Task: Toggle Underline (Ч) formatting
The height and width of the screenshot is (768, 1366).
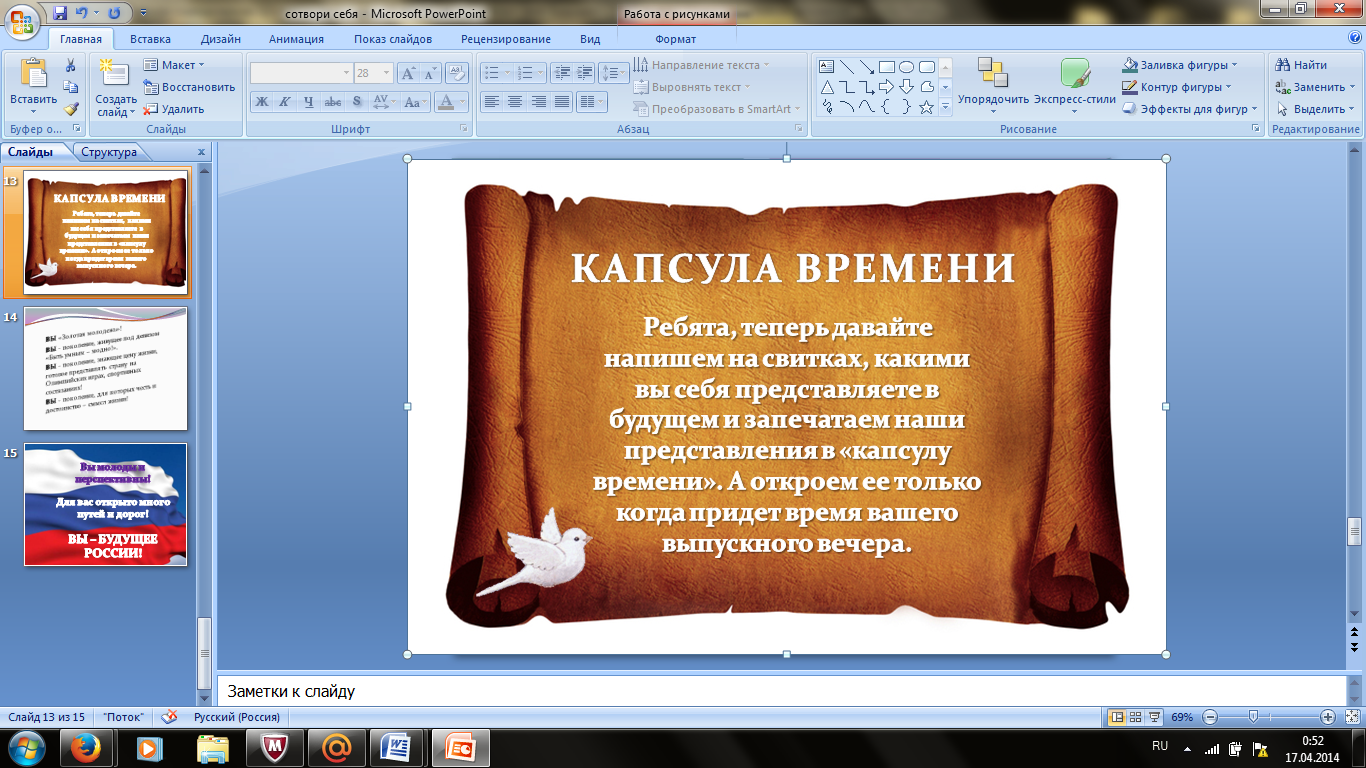Action: pos(309,102)
